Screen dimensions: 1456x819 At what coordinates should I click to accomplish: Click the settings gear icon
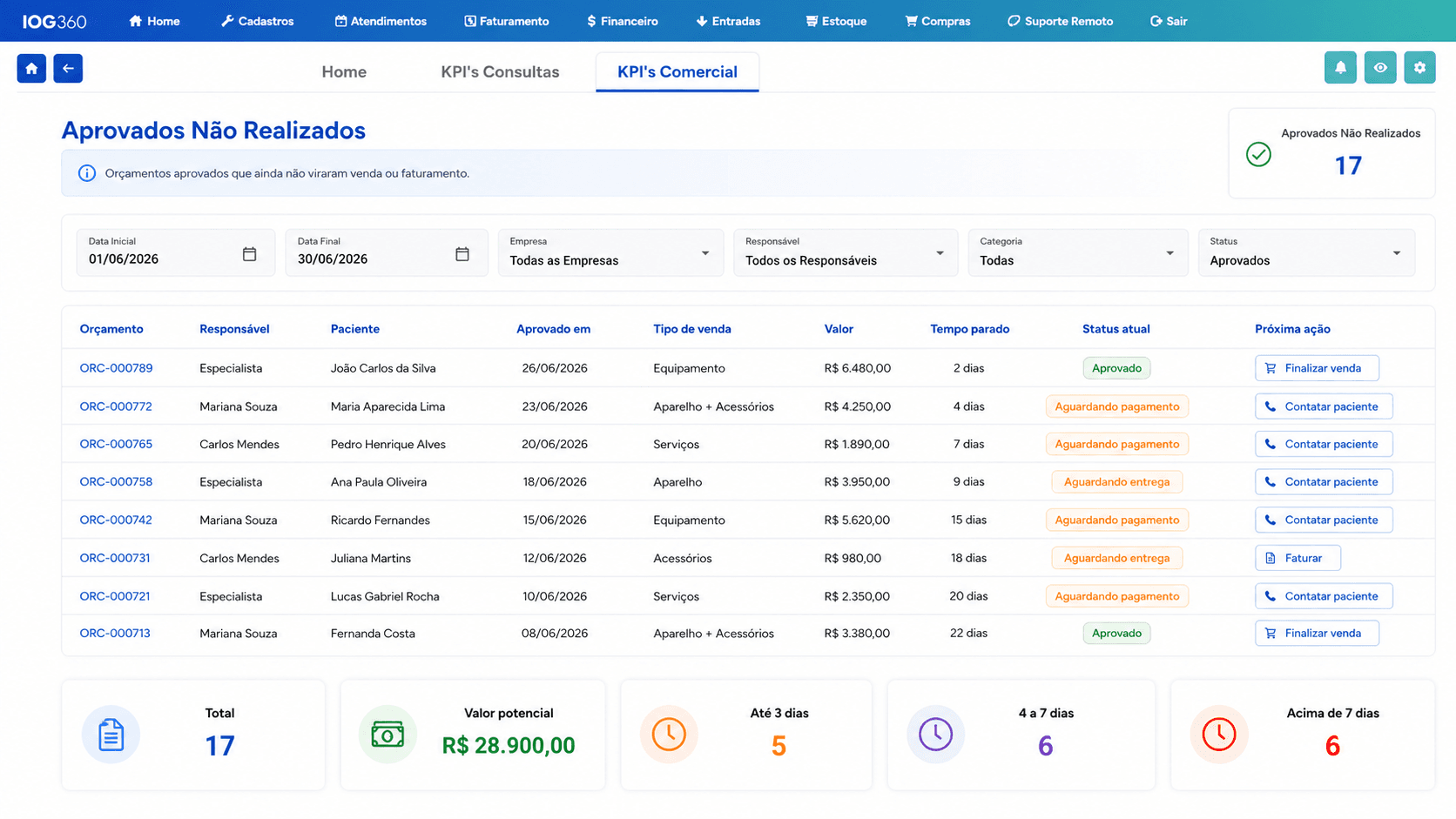(1419, 68)
